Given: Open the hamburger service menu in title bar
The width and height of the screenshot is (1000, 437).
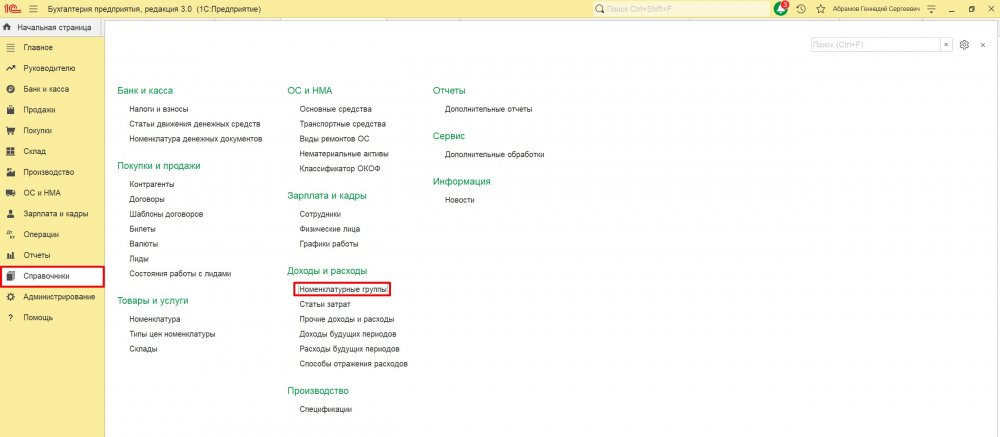Looking at the screenshot, I should (x=33, y=9).
